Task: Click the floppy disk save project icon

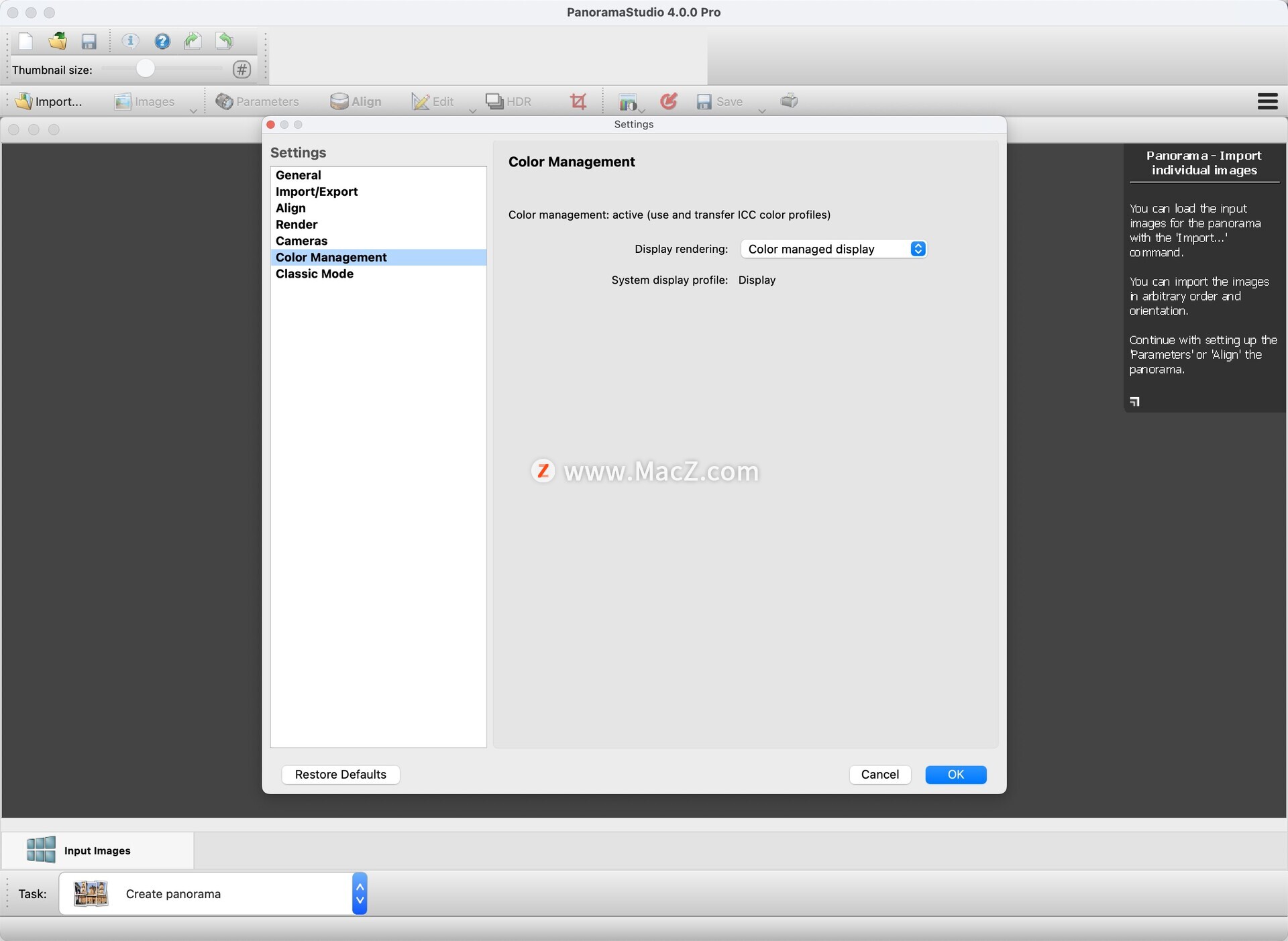Action: 89,42
